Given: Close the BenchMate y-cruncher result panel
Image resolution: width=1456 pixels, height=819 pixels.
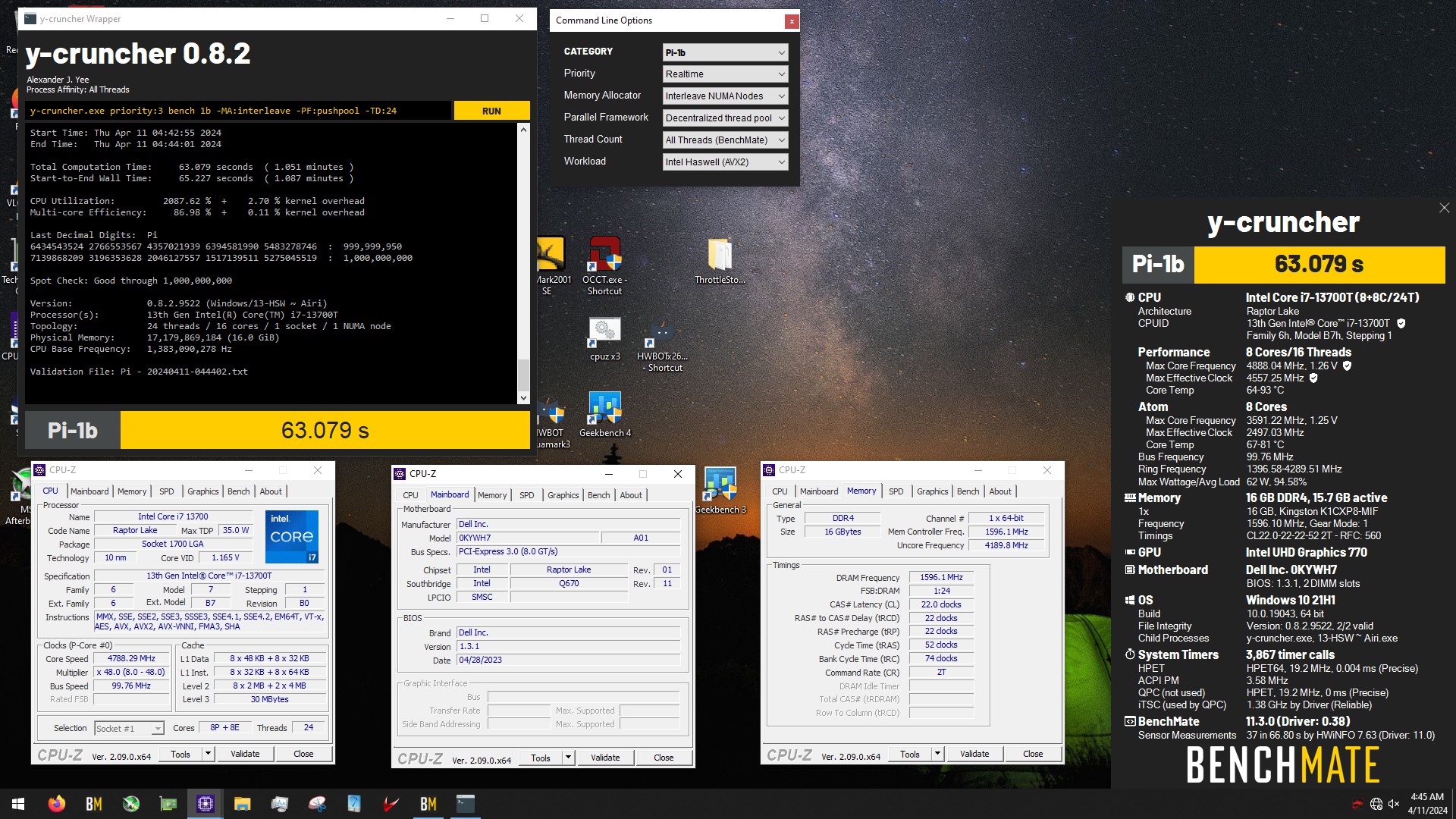Looking at the screenshot, I should pyautogui.click(x=1444, y=208).
